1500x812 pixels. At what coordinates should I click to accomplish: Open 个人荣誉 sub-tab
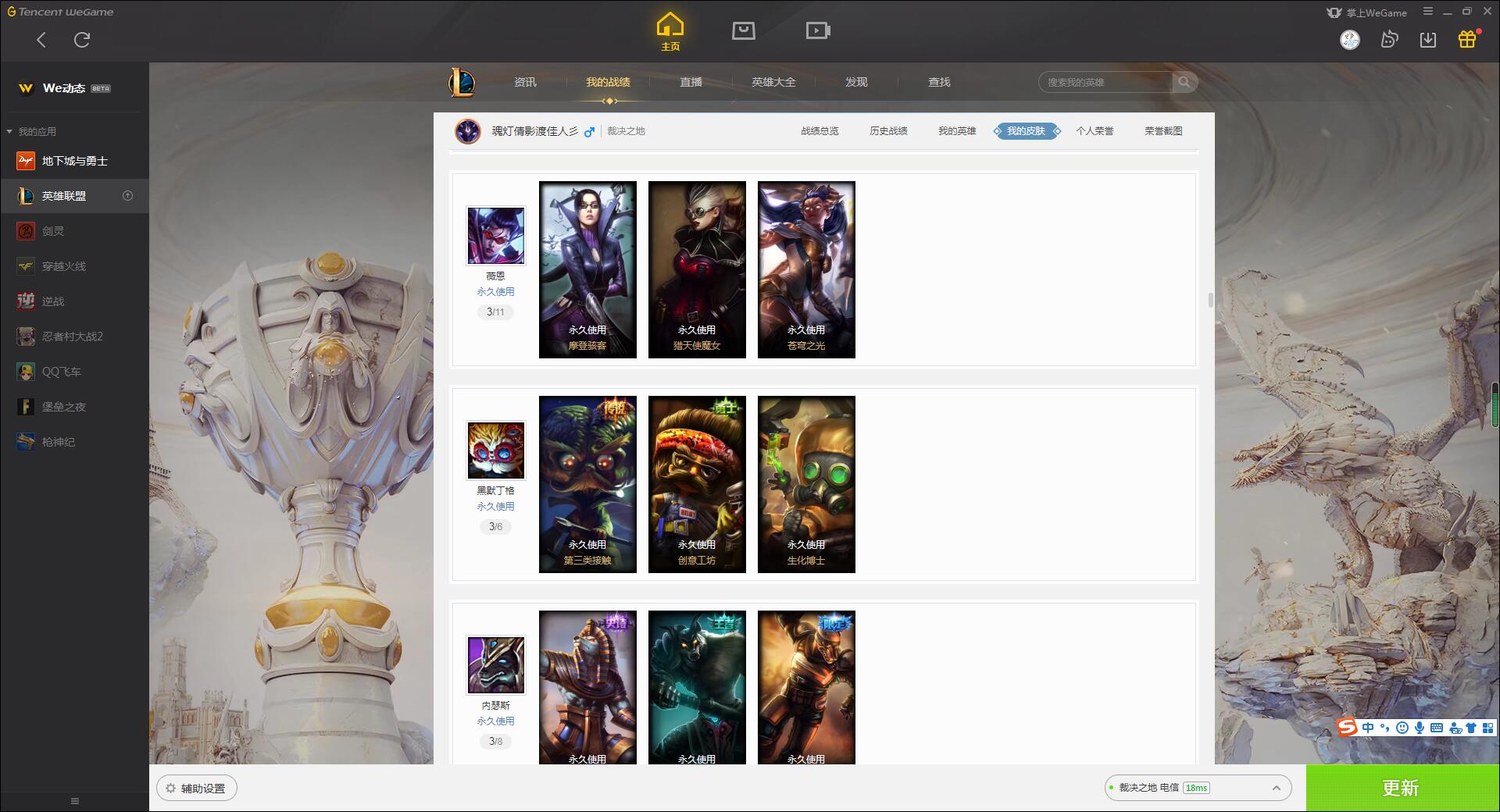click(x=1095, y=131)
